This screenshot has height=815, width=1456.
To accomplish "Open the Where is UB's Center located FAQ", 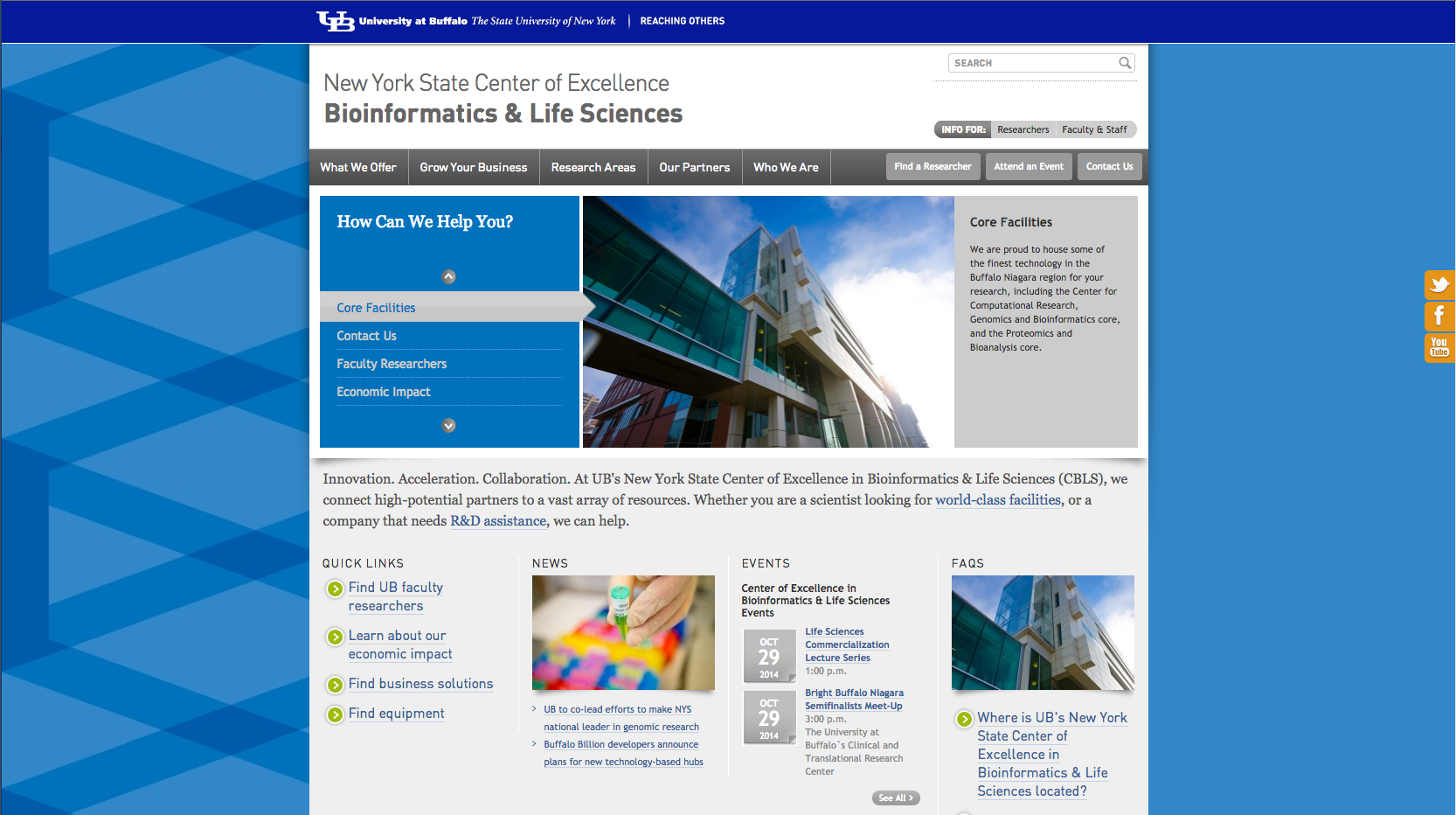I will [x=1052, y=754].
